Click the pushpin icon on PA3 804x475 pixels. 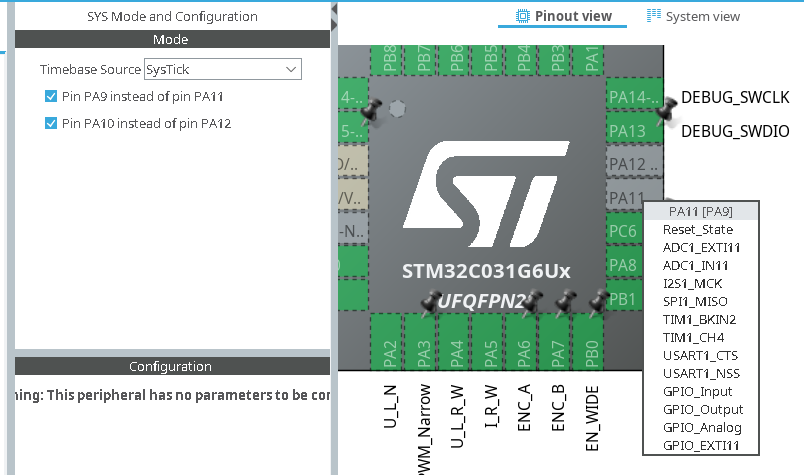tap(430, 303)
